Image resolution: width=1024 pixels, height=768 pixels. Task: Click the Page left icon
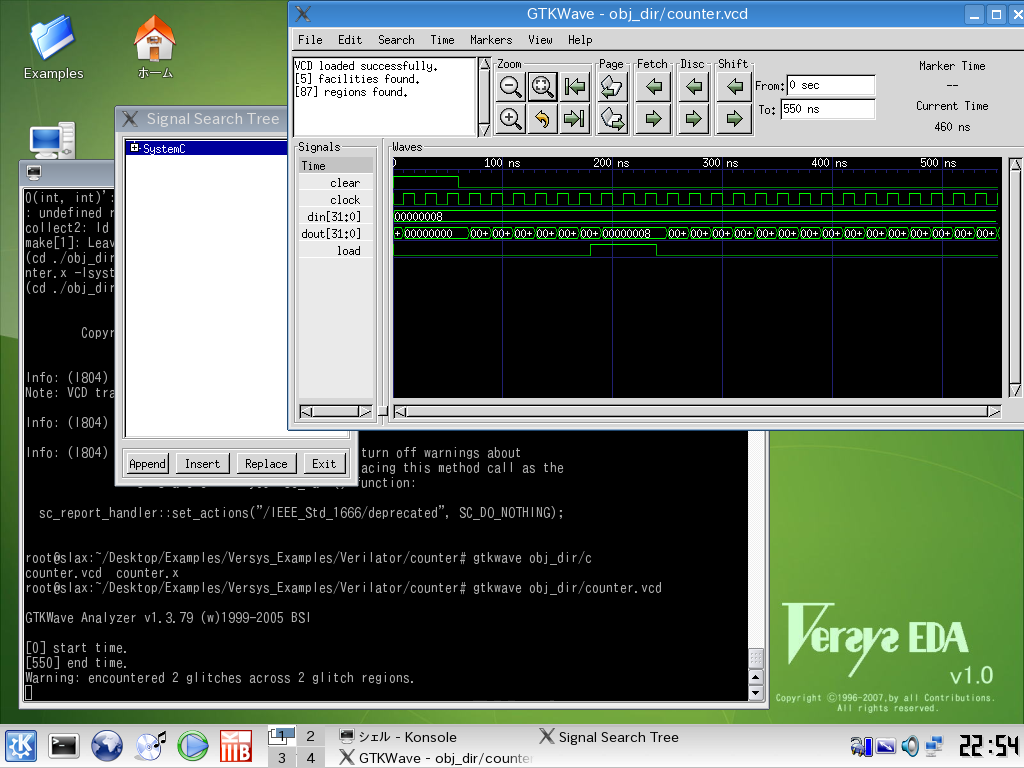tap(612, 86)
